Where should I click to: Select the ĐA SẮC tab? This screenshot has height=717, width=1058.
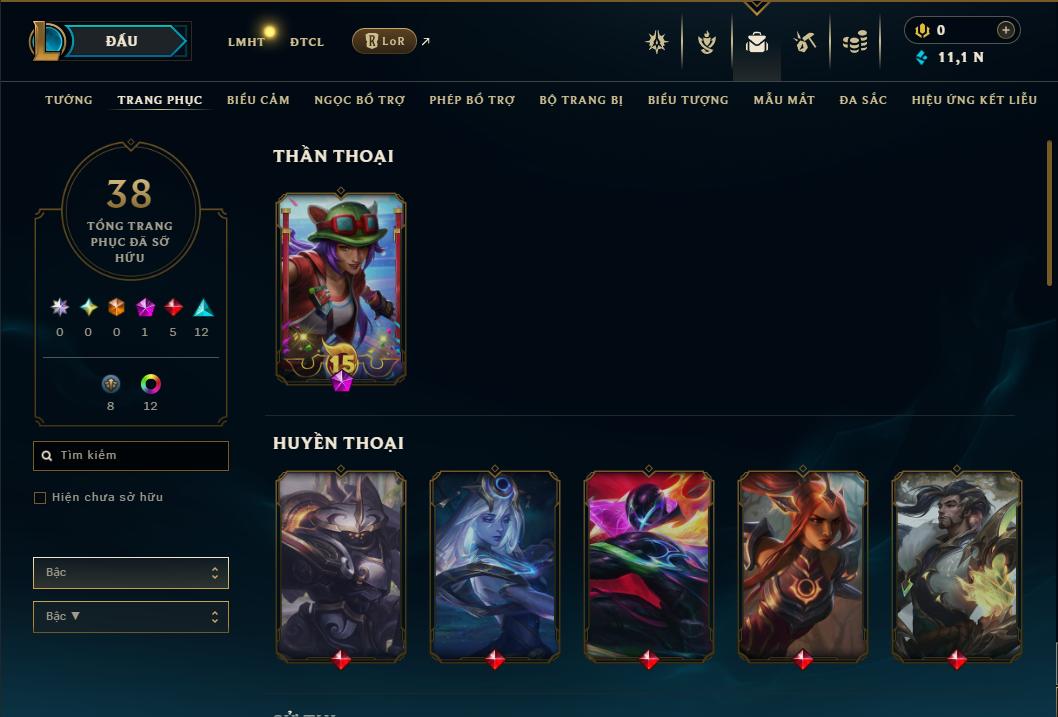click(863, 100)
